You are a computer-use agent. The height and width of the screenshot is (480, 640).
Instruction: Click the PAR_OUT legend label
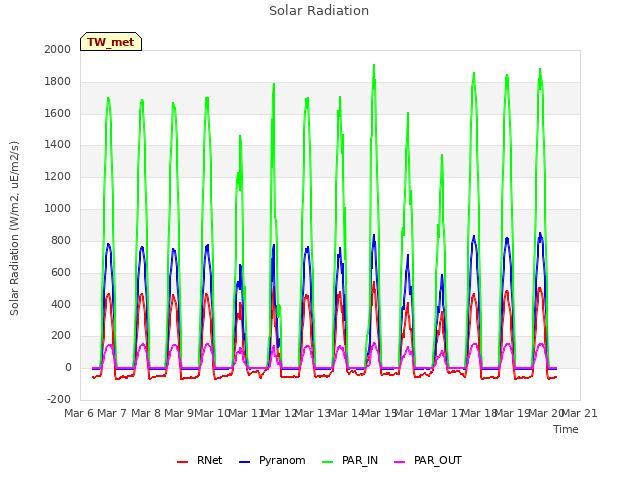[438, 460]
